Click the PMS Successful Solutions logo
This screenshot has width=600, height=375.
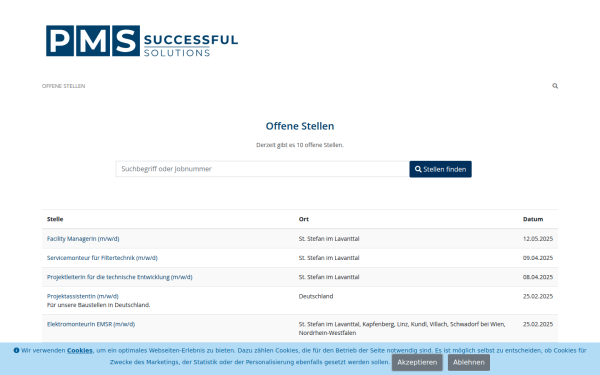click(142, 41)
